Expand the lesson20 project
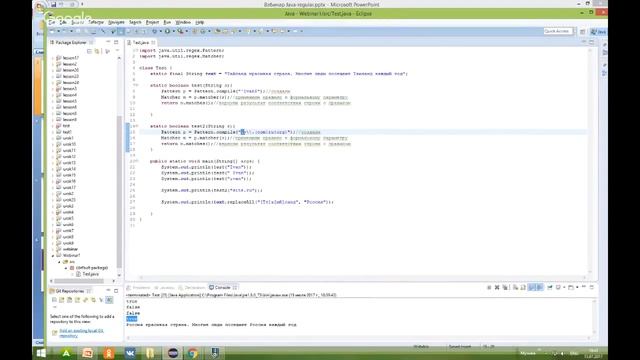 [x=53, y=70]
